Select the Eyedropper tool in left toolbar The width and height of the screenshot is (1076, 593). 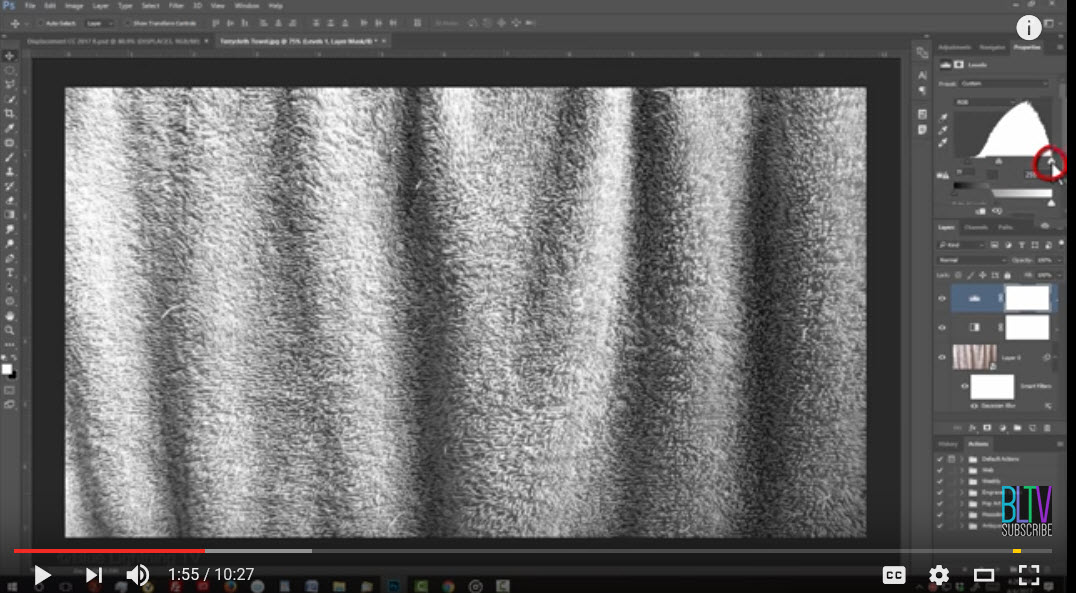(x=10, y=128)
